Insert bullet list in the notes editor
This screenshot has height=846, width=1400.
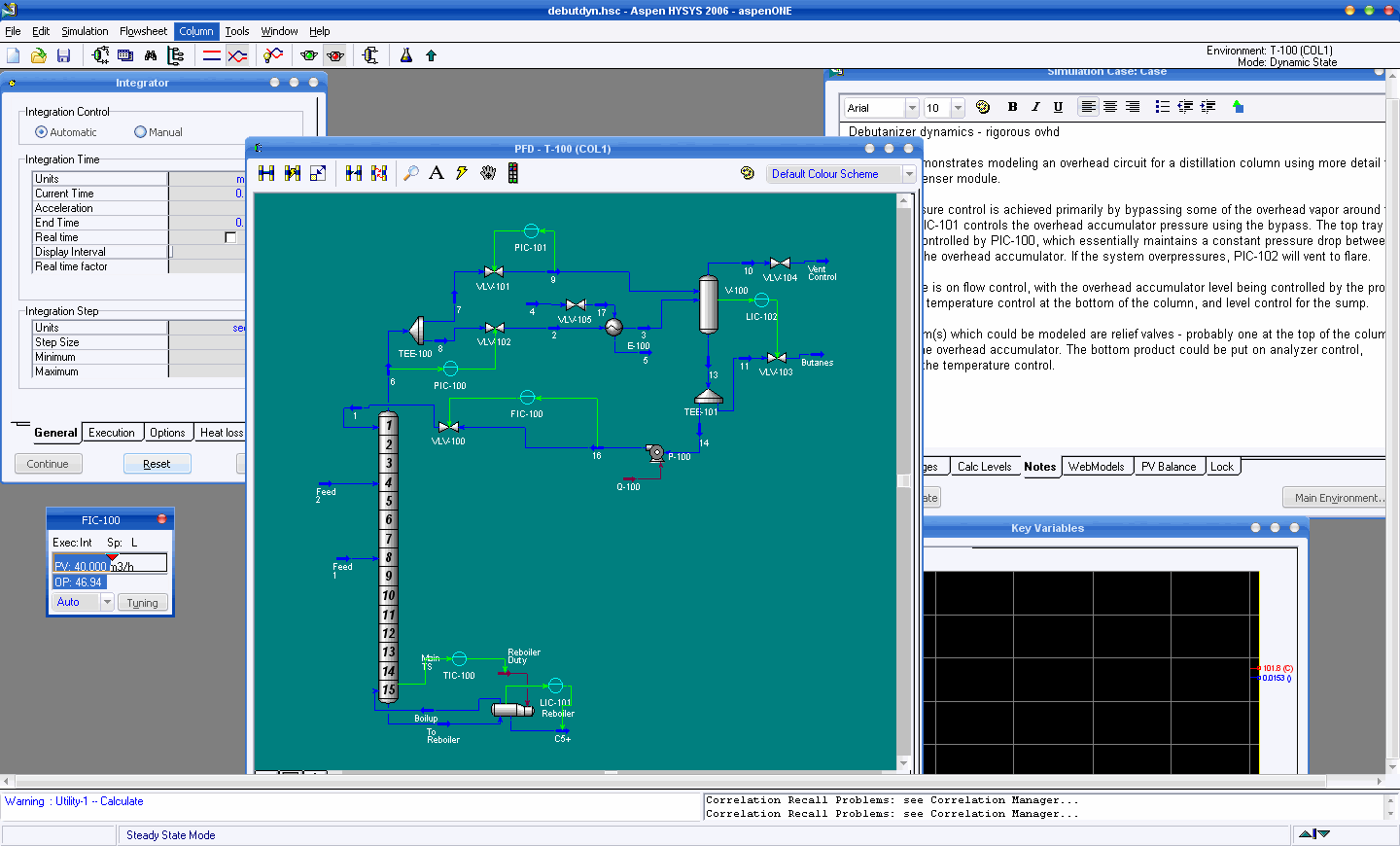pyautogui.click(x=1163, y=107)
